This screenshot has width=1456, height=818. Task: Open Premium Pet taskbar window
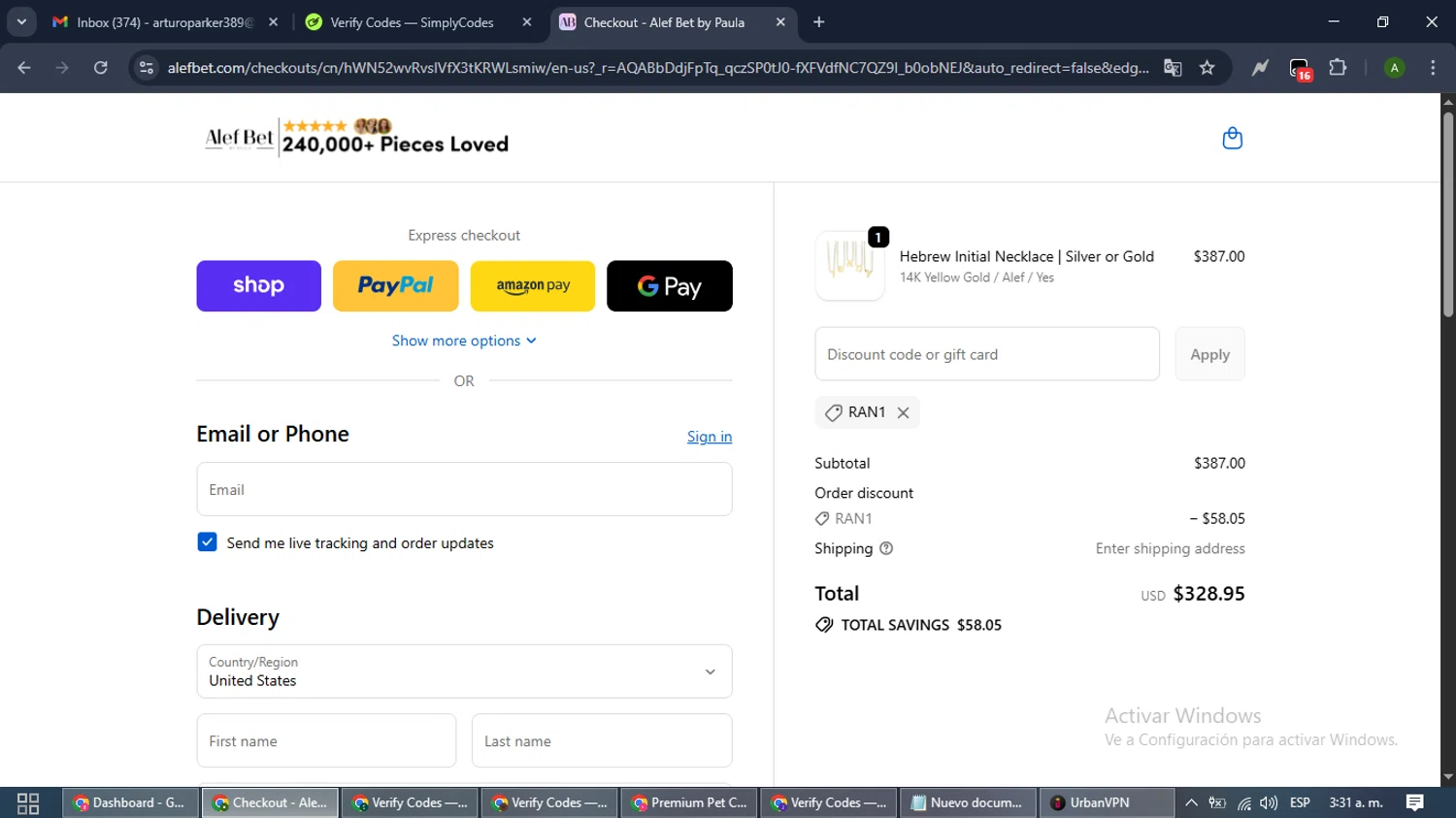click(x=690, y=802)
